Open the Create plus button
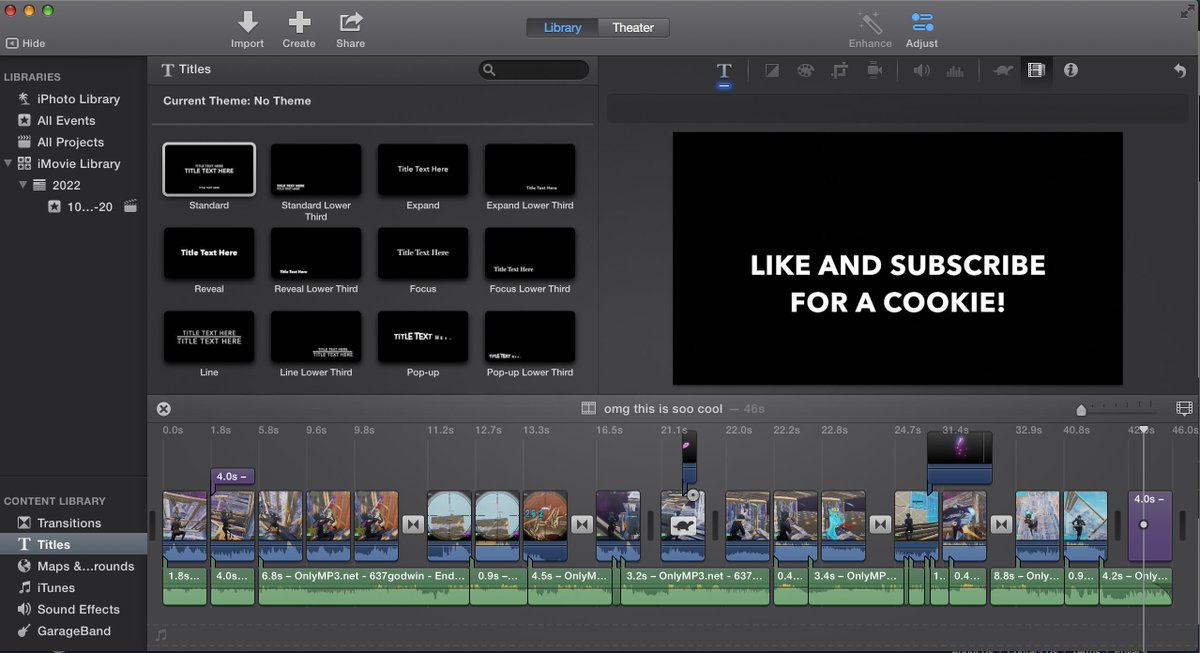The width and height of the screenshot is (1200, 653). coord(299,22)
